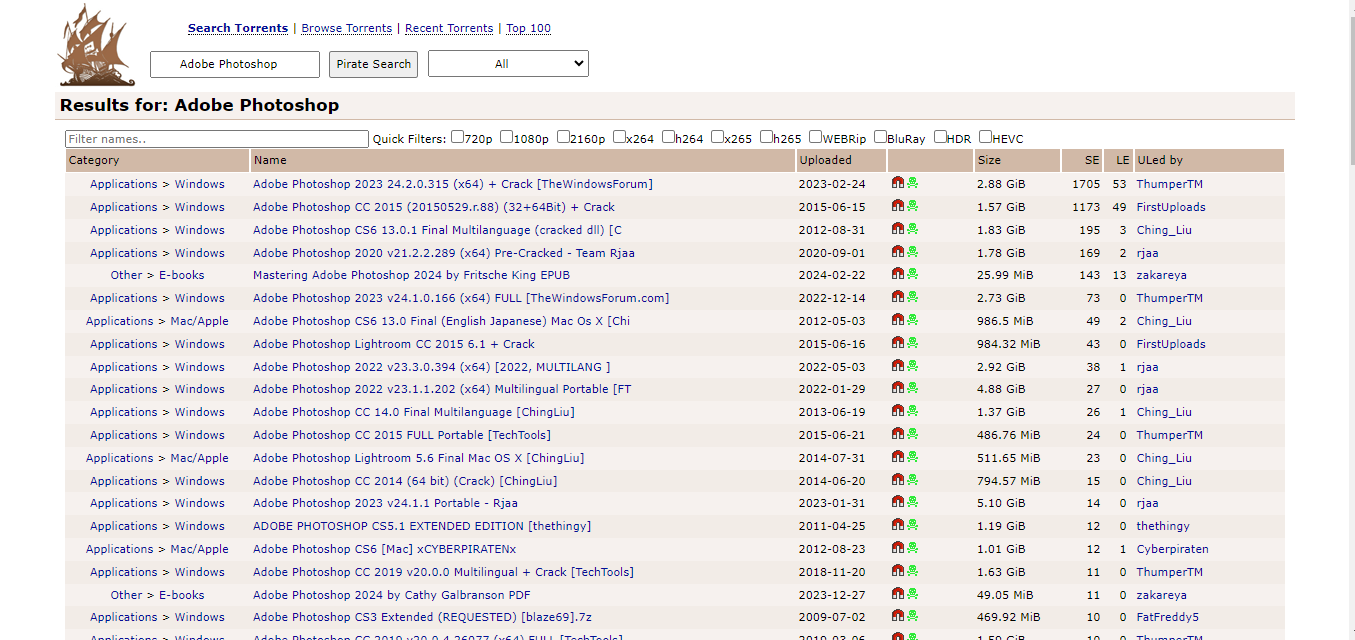1355x640 pixels.
Task: Enable the 720p quick filter
Action: [457, 137]
